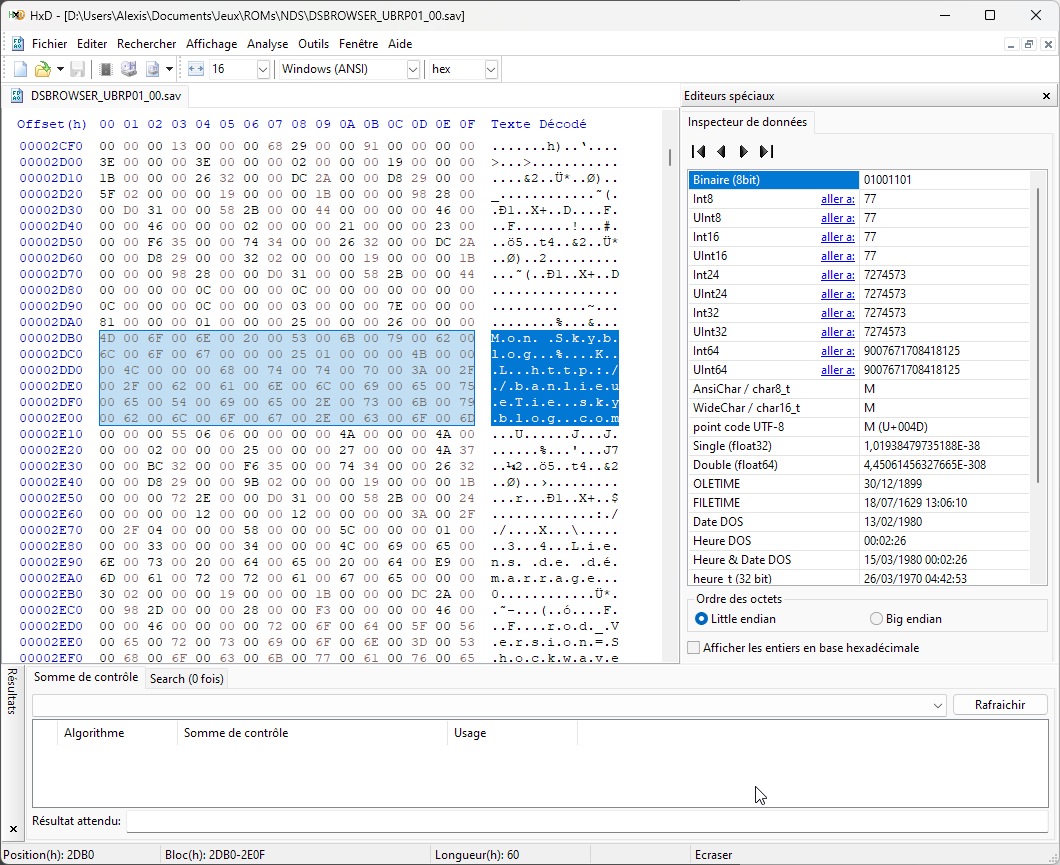This screenshot has height=865, width=1060.
Task: Open the Windows (ANSI) encoding dropdown
Action: pos(413,69)
